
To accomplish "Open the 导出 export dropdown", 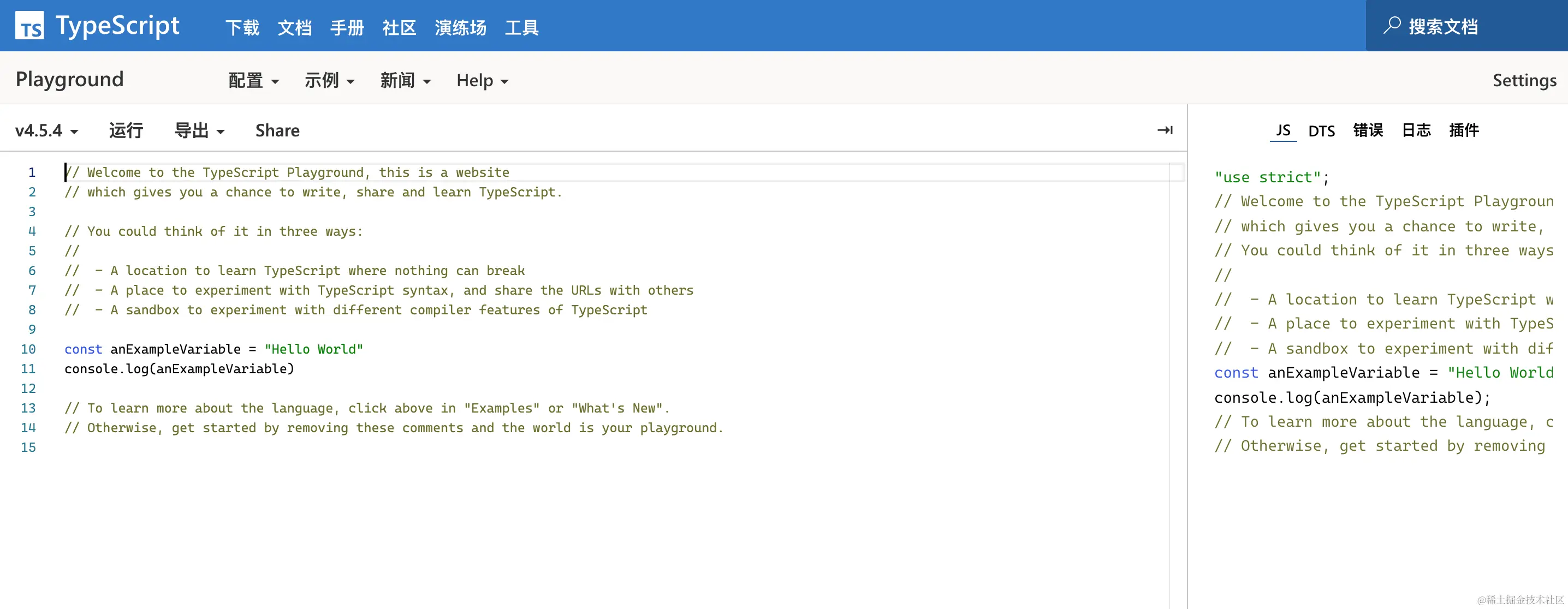I will click(x=199, y=131).
